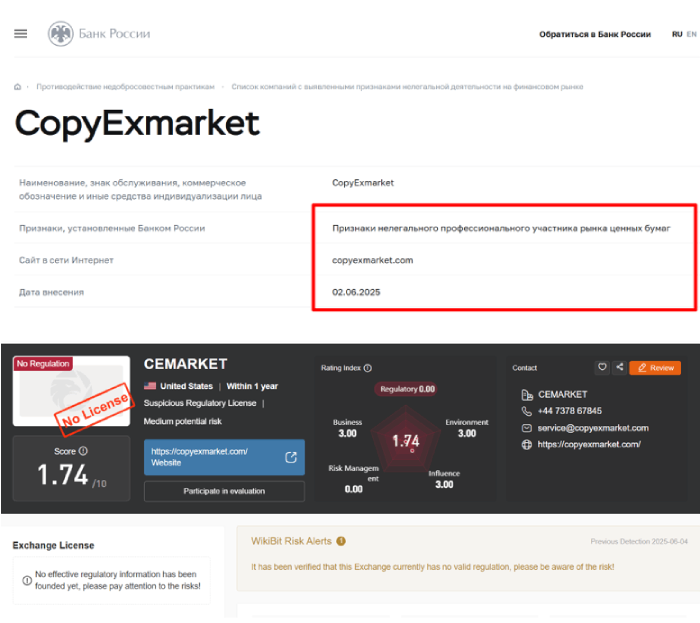
Task: Open the copyexmarket.com Website button
Action: (224, 457)
